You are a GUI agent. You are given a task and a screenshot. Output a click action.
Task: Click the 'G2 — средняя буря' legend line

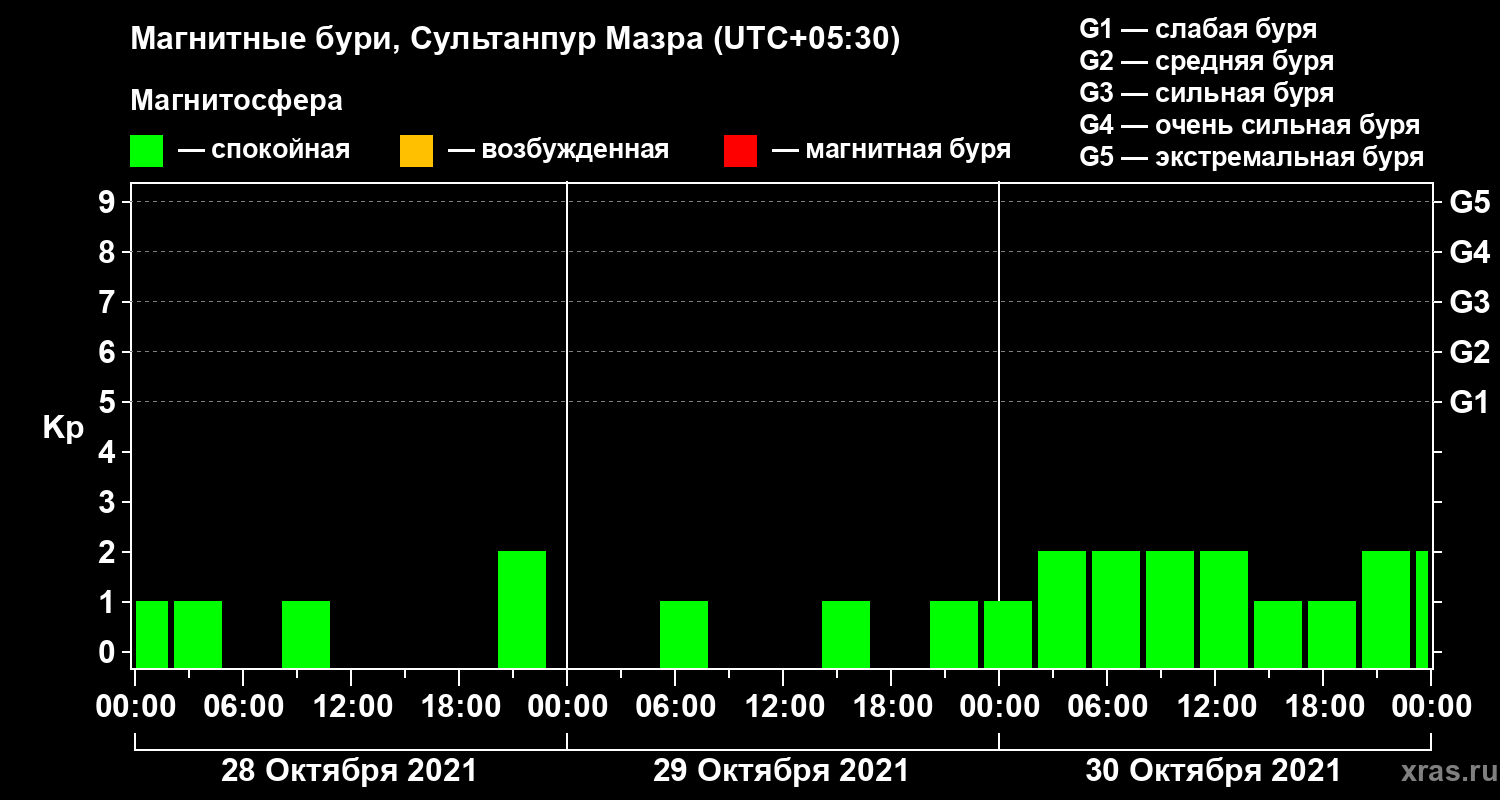[x=1206, y=60]
